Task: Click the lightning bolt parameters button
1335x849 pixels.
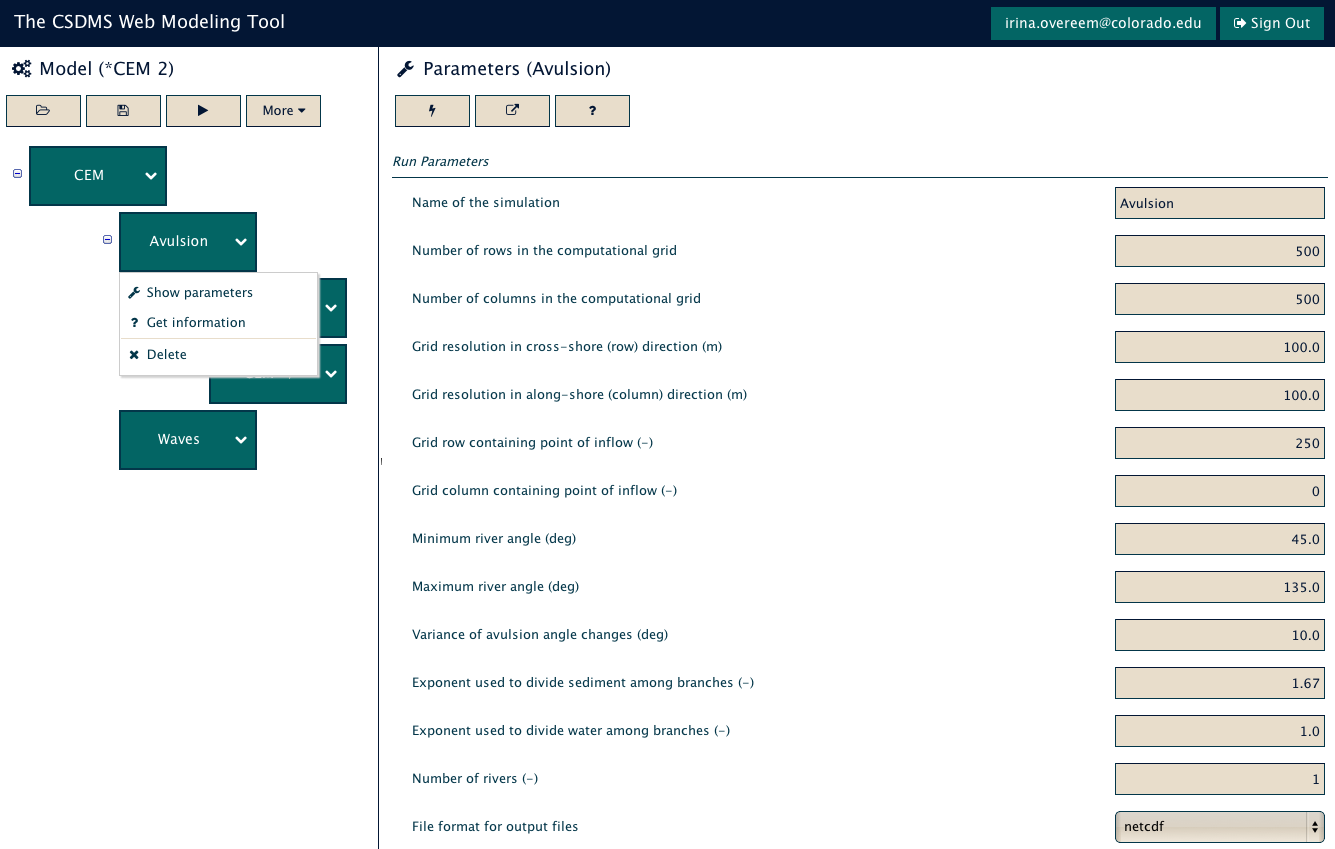Action: coord(432,111)
